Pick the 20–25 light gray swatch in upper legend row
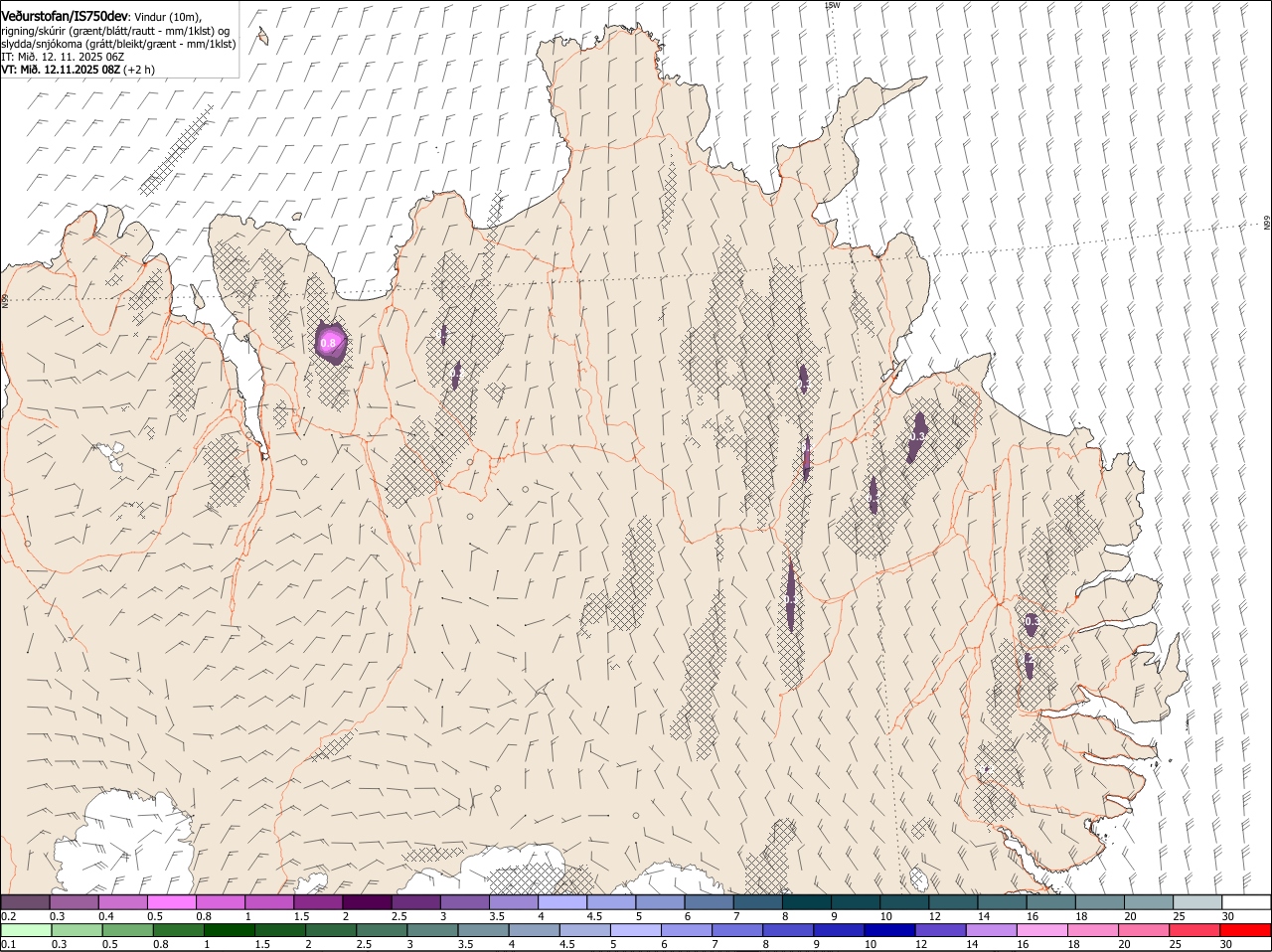This screenshot has height=952, width=1272. click(x=1148, y=901)
